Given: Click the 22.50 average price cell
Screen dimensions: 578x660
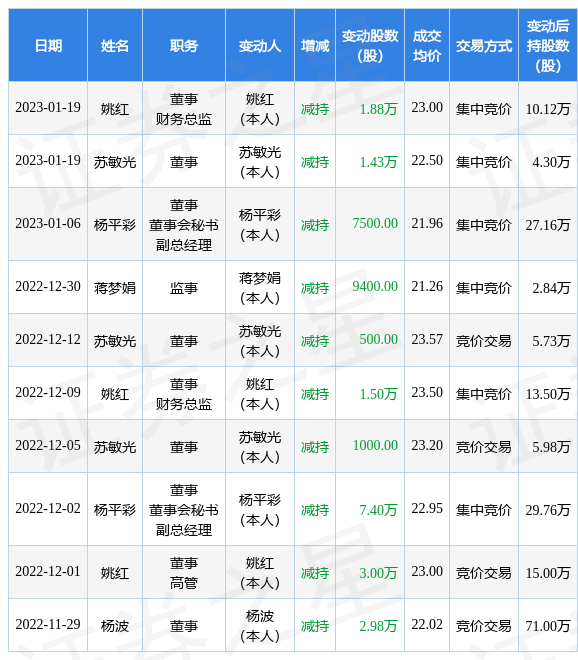Looking at the screenshot, I should click(x=427, y=161).
